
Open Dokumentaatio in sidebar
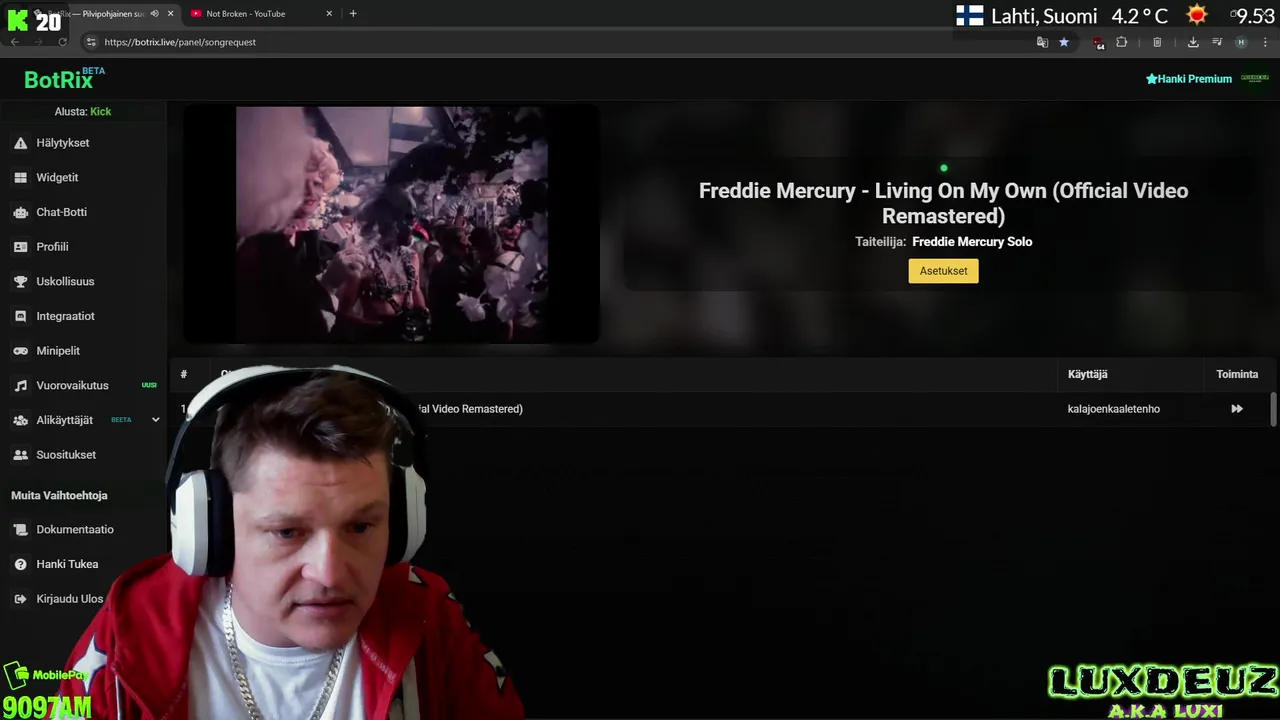pos(75,530)
